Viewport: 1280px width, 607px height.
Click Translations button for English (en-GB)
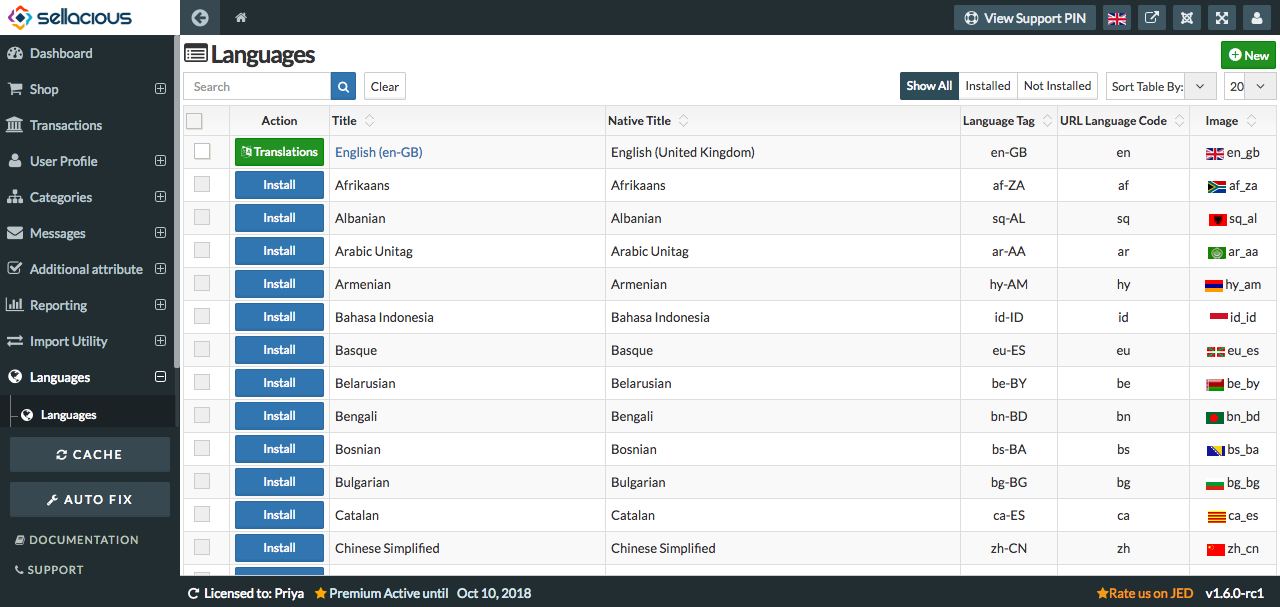(x=279, y=152)
